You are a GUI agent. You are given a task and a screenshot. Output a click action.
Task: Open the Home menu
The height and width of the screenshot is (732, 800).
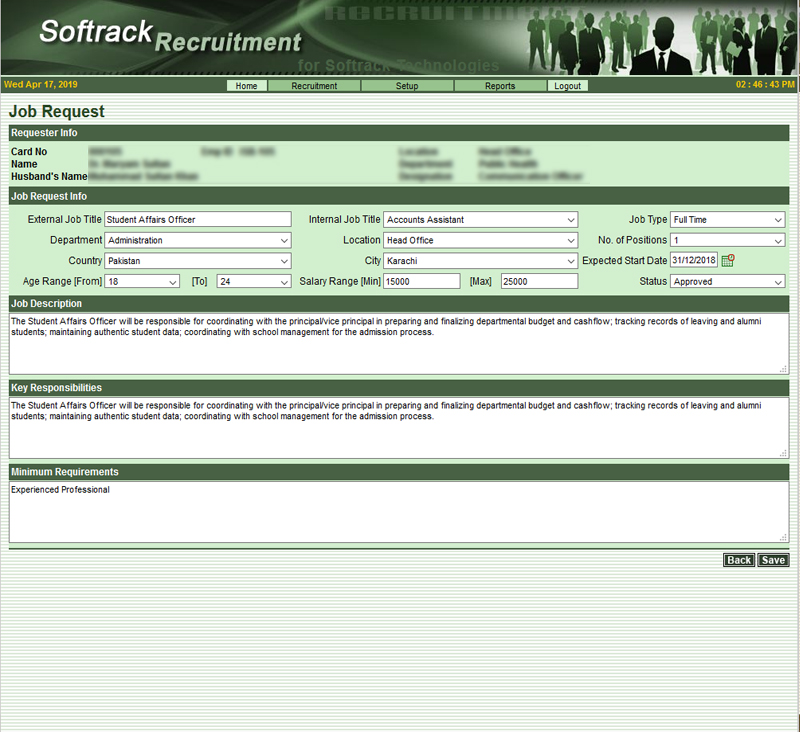click(246, 86)
